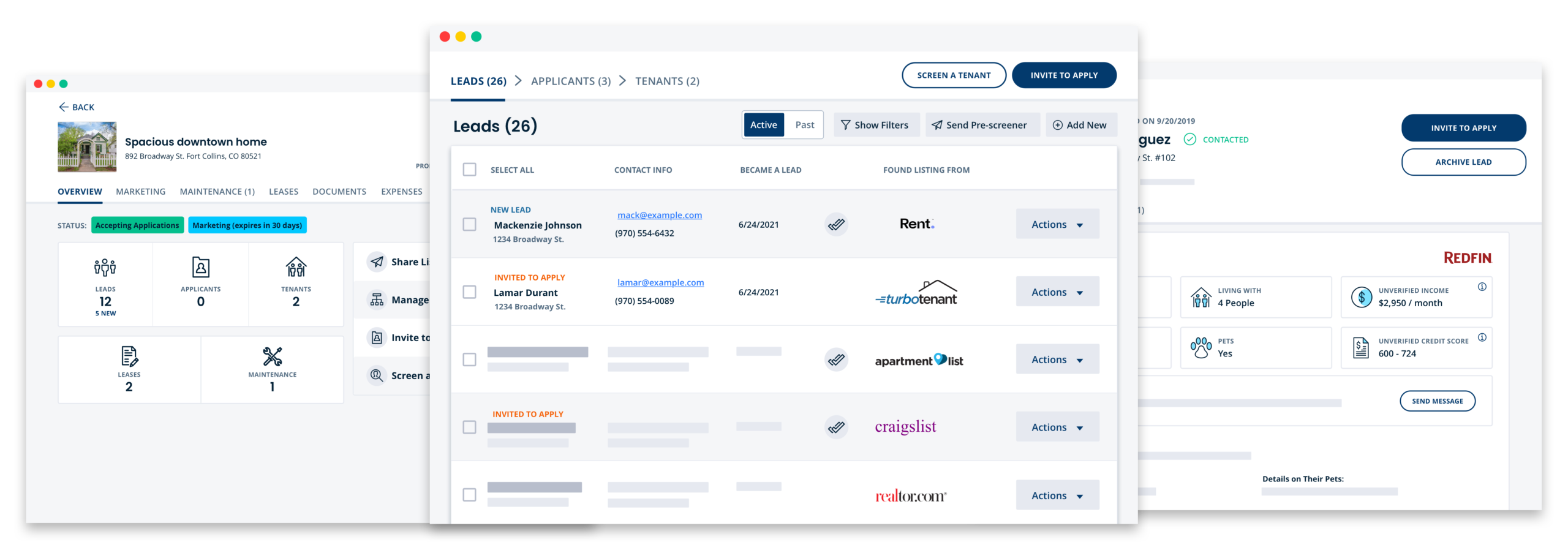Image resolution: width=1568 pixels, height=550 pixels.
Task: Click the double-check icon in apartment list row
Action: (x=836, y=360)
